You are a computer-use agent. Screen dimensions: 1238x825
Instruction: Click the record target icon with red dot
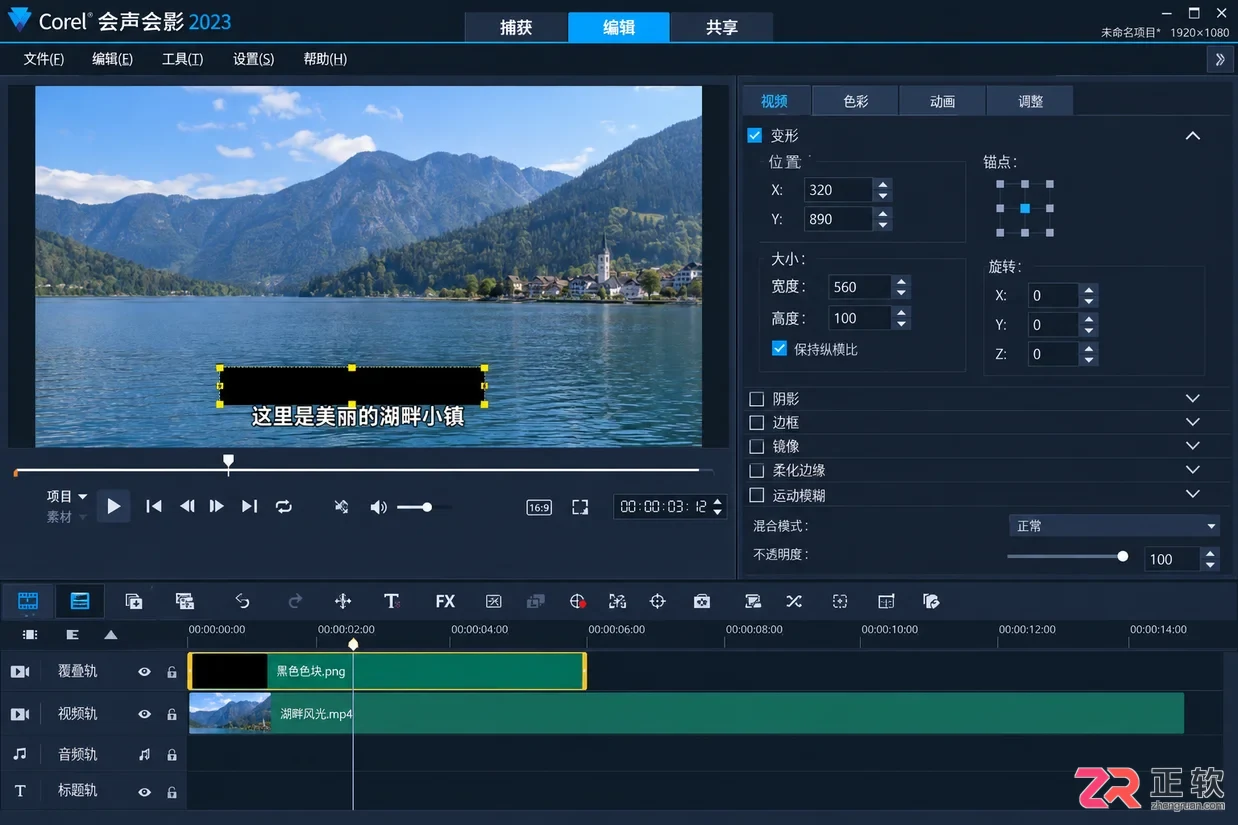coord(578,601)
